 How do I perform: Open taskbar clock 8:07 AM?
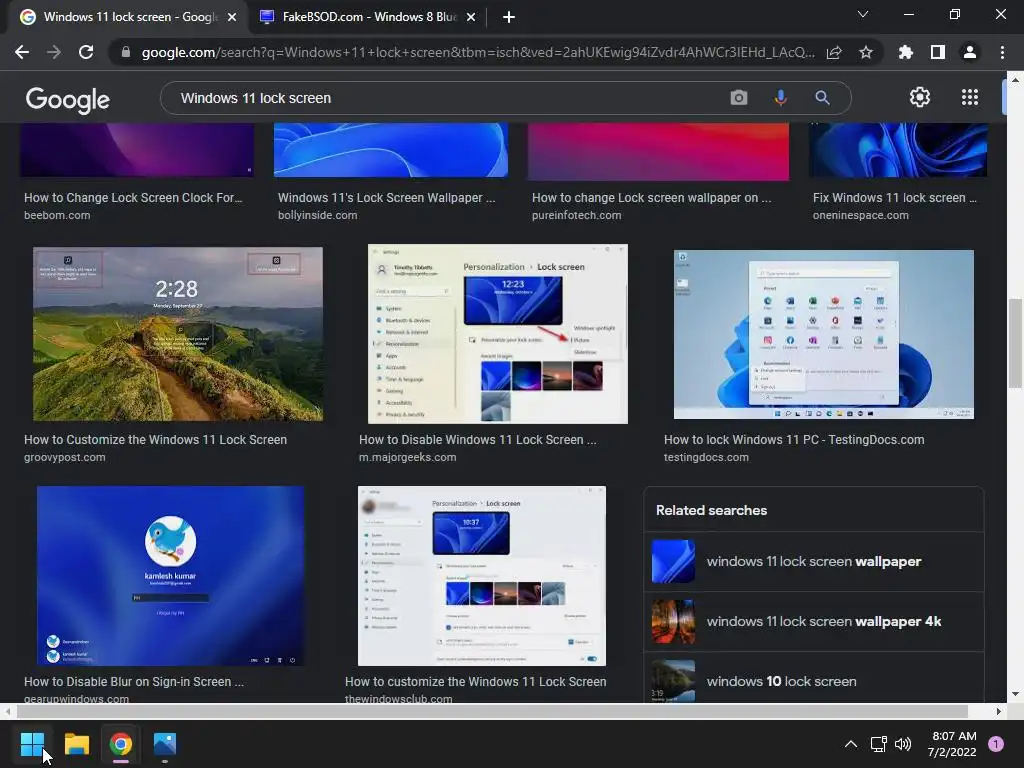(952, 744)
